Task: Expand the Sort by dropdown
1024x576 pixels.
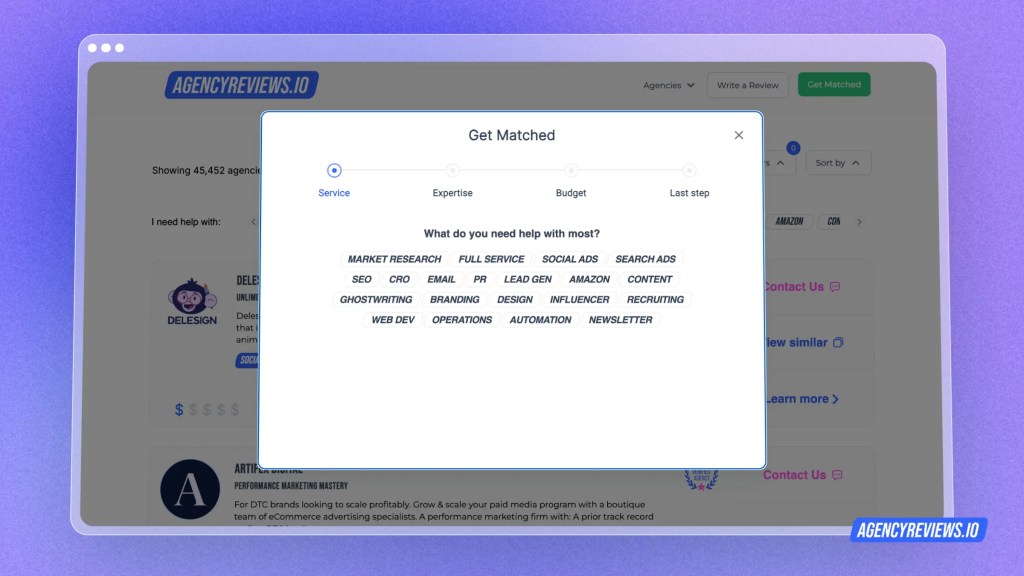Action: click(x=838, y=163)
